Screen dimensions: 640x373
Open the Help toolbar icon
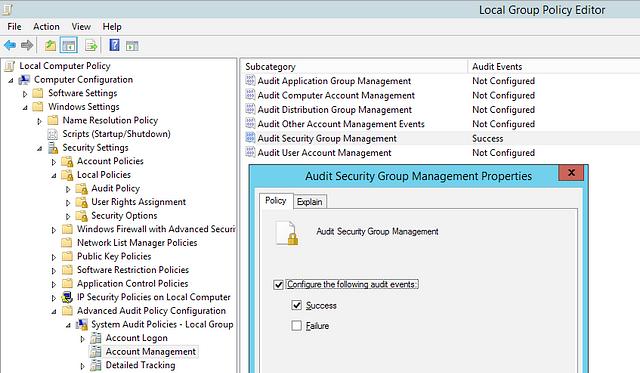coord(114,45)
